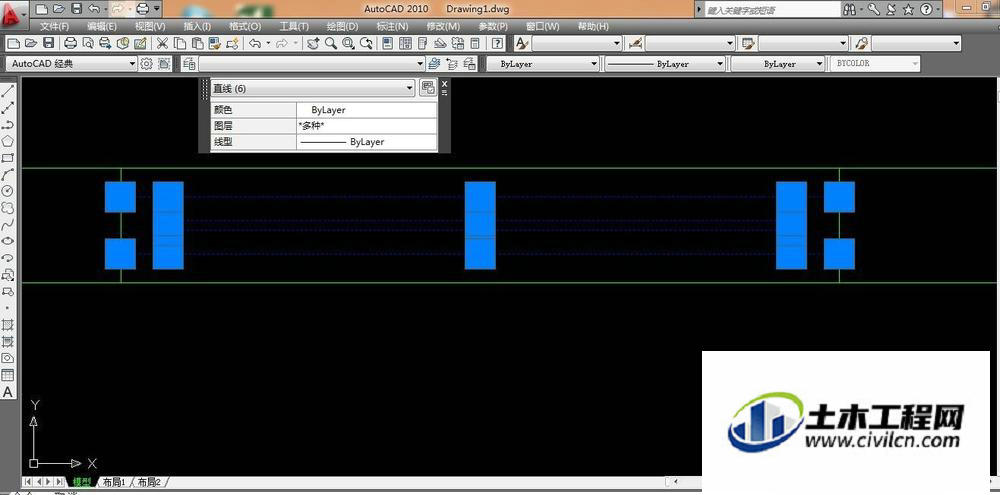Toggle PICKADD button in Quick Properties panel
This screenshot has height=495, width=1000.
click(428, 89)
